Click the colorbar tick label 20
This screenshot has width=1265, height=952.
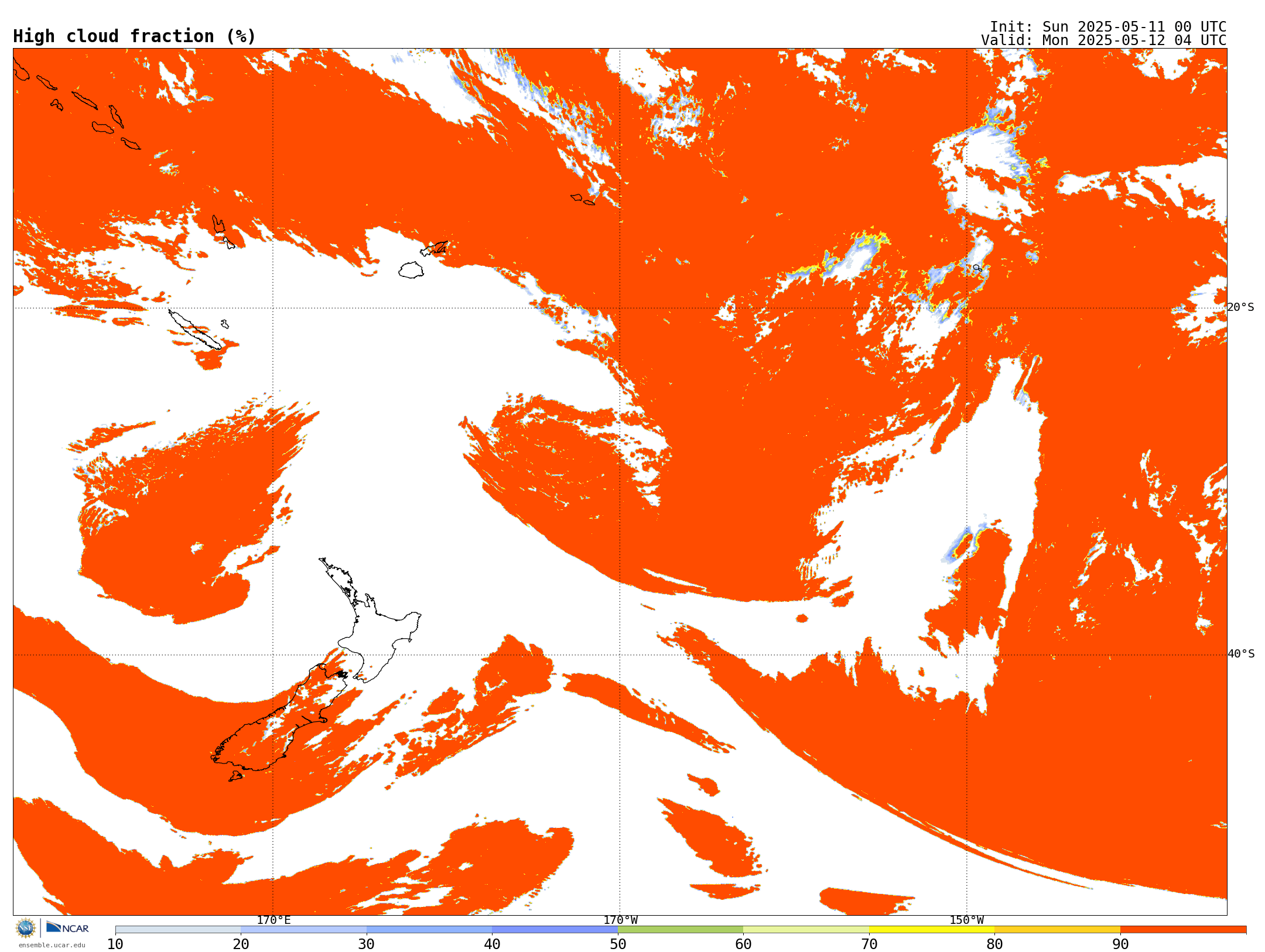coord(241,944)
